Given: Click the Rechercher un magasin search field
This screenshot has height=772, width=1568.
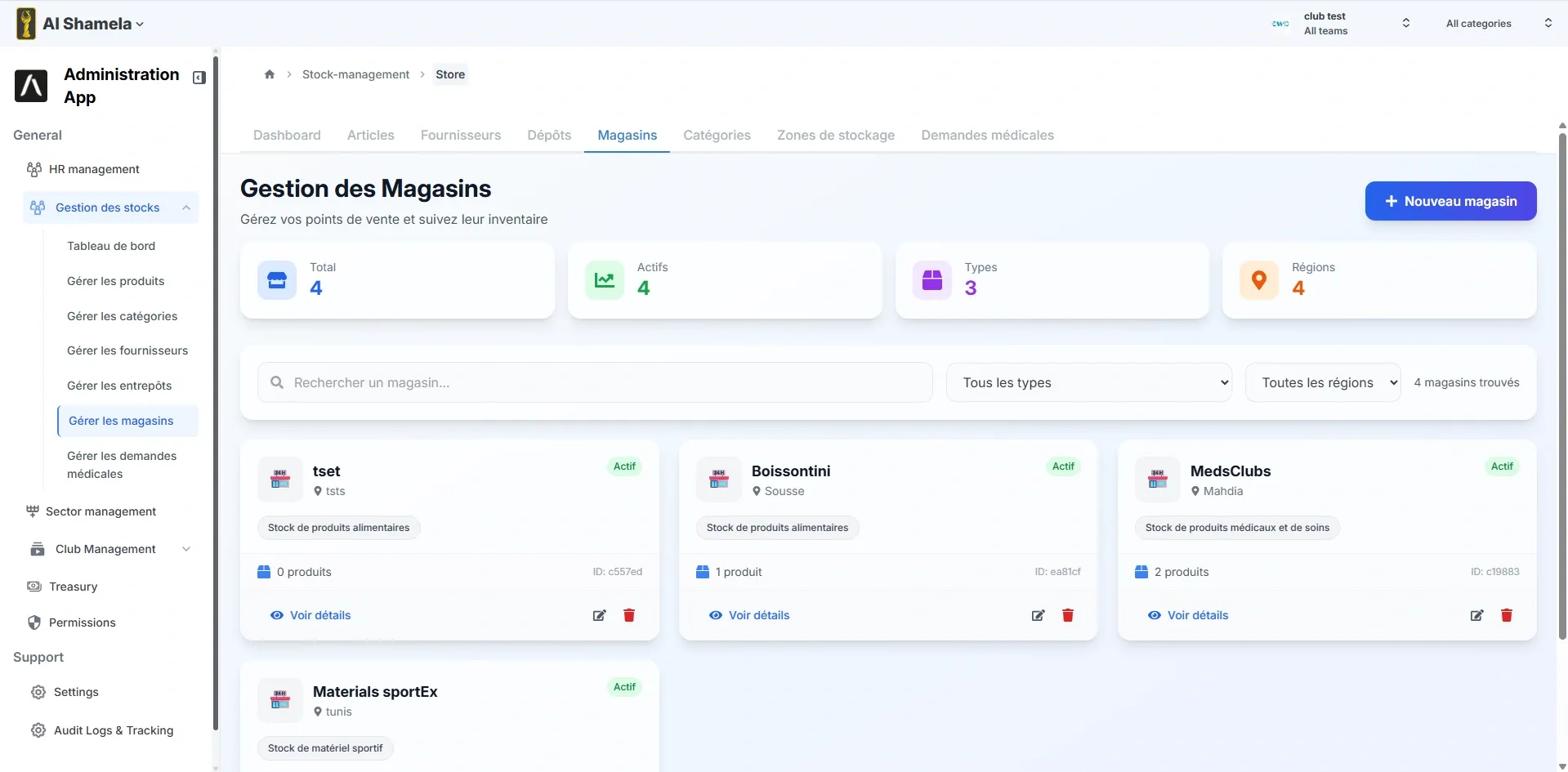Looking at the screenshot, I should pos(595,382).
